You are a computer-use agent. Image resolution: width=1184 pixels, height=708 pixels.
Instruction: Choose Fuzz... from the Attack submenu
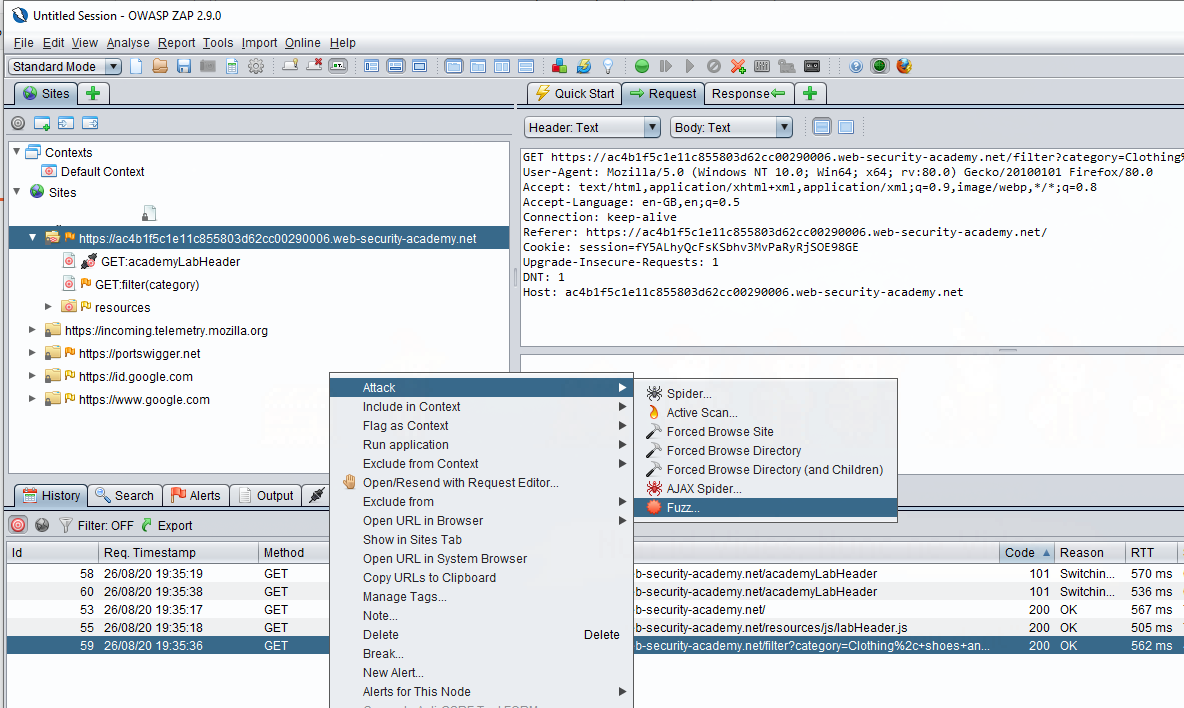[x=766, y=508]
